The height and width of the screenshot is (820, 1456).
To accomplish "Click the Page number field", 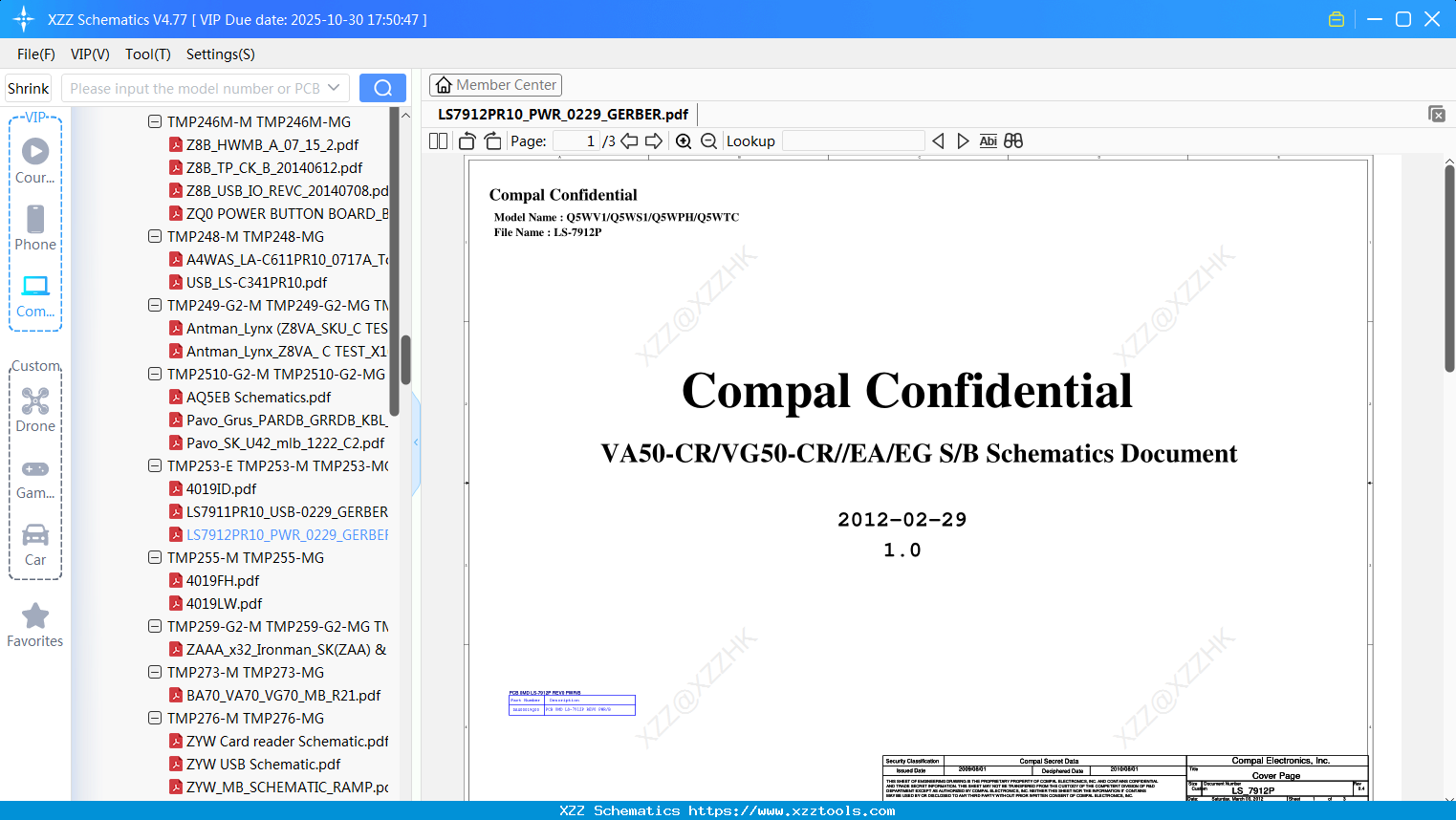I will pos(576,141).
